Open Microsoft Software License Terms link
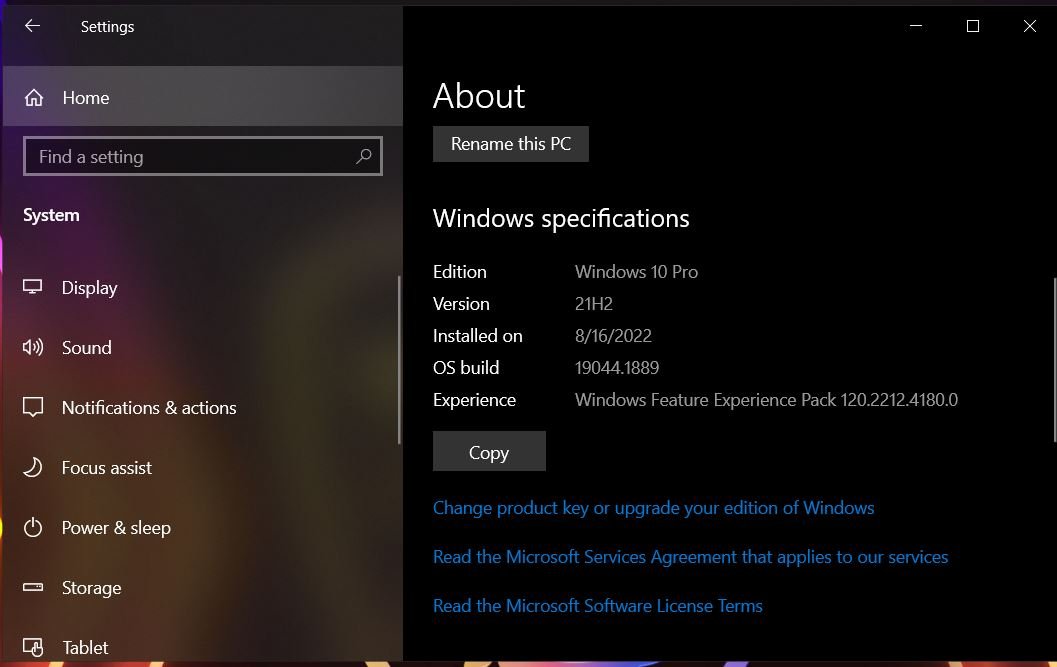This screenshot has height=667, width=1057. (x=597, y=606)
